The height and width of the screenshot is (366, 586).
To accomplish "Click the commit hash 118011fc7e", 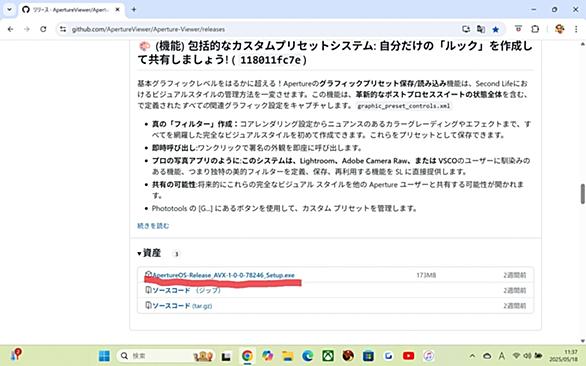I will coord(271,60).
